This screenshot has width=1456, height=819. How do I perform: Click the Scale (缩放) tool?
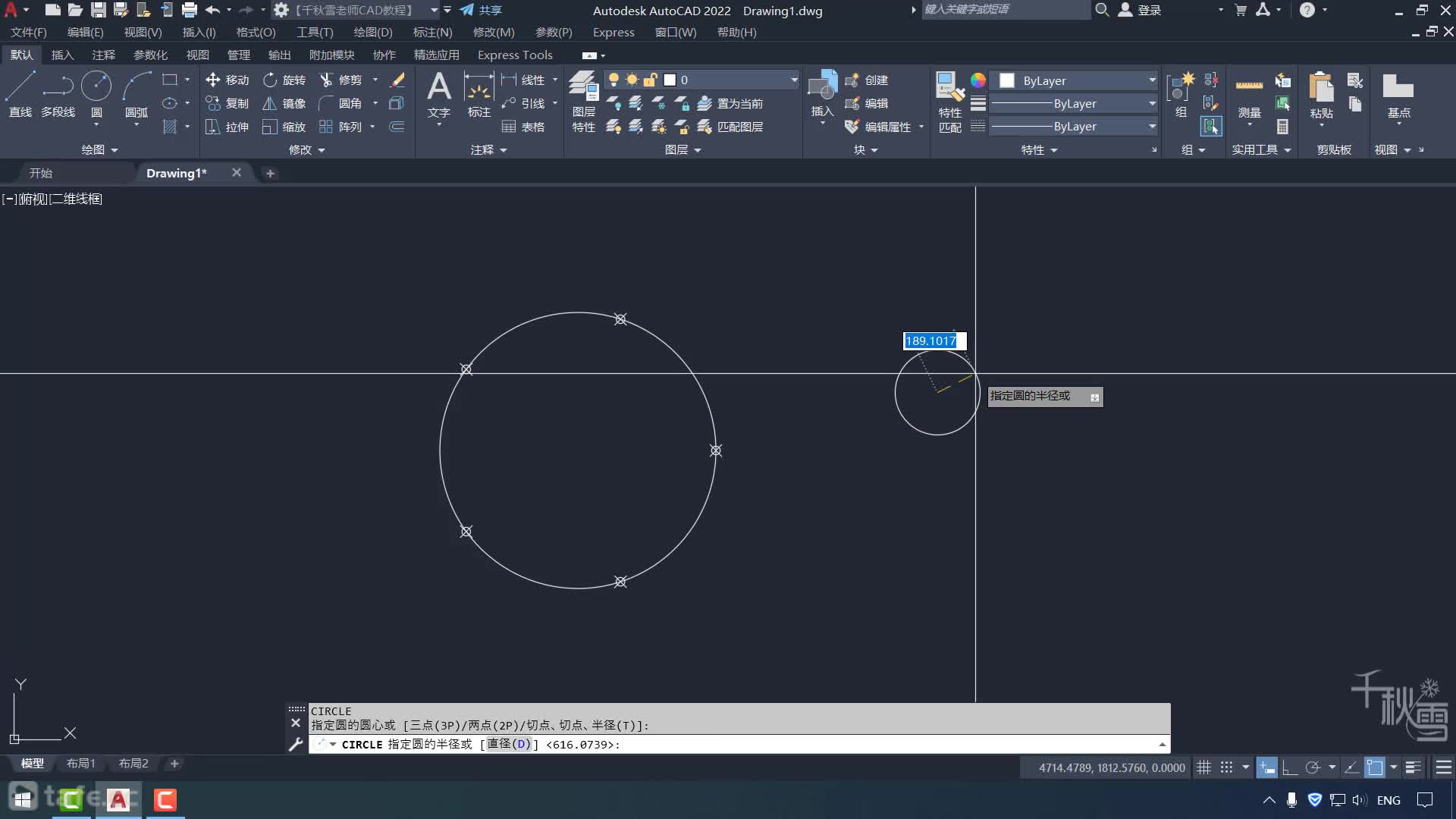pyautogui.click(x=284, y=127)
